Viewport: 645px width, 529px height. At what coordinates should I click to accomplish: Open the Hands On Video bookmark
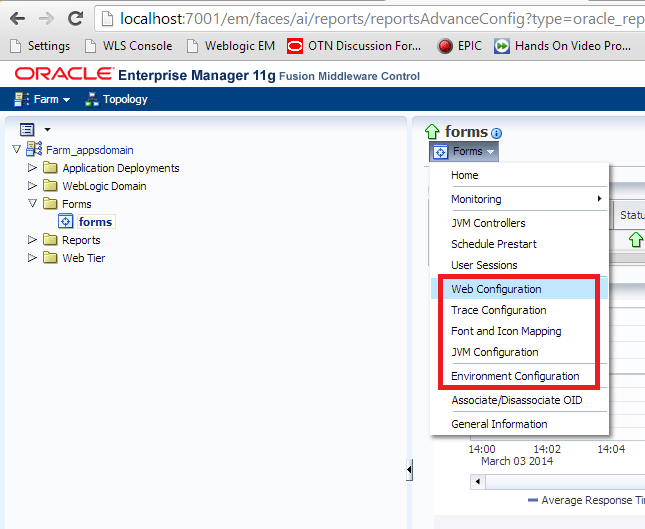point(563,46)
